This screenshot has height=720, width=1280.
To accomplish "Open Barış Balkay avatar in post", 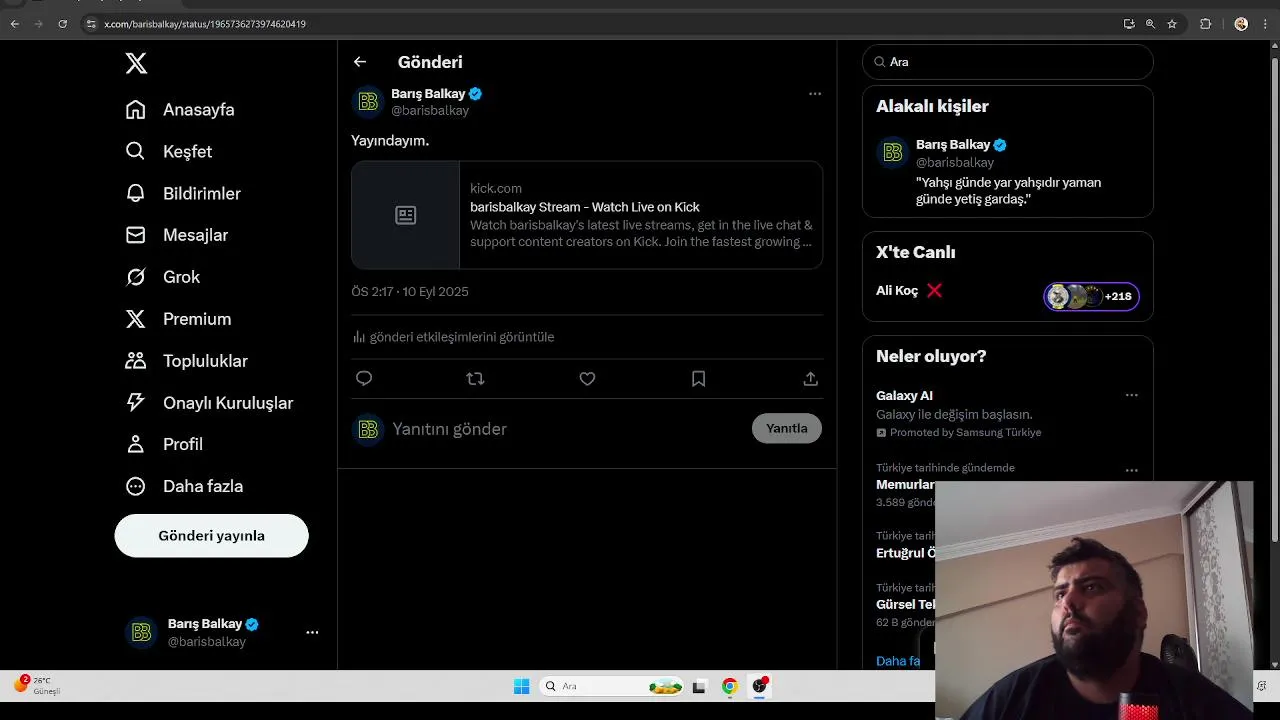I will (x=368, y=101).
